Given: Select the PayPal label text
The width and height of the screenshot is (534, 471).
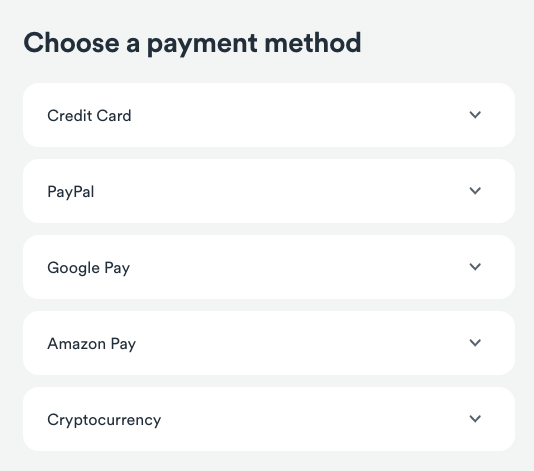Looking at the screenshot, I should (71, 192).
